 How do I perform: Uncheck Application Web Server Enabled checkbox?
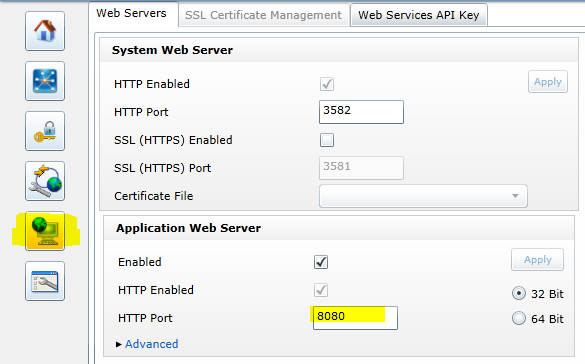(321, 262)
